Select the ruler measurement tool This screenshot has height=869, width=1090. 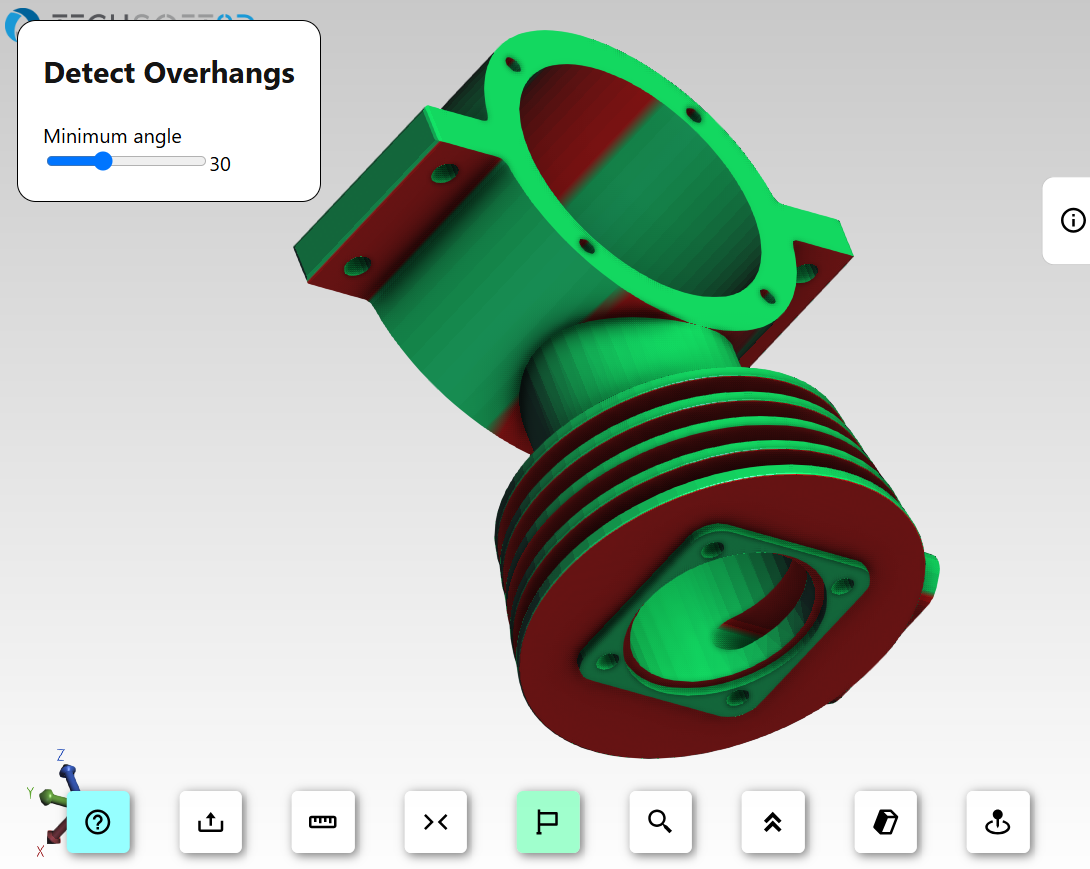tap(323, 822)
